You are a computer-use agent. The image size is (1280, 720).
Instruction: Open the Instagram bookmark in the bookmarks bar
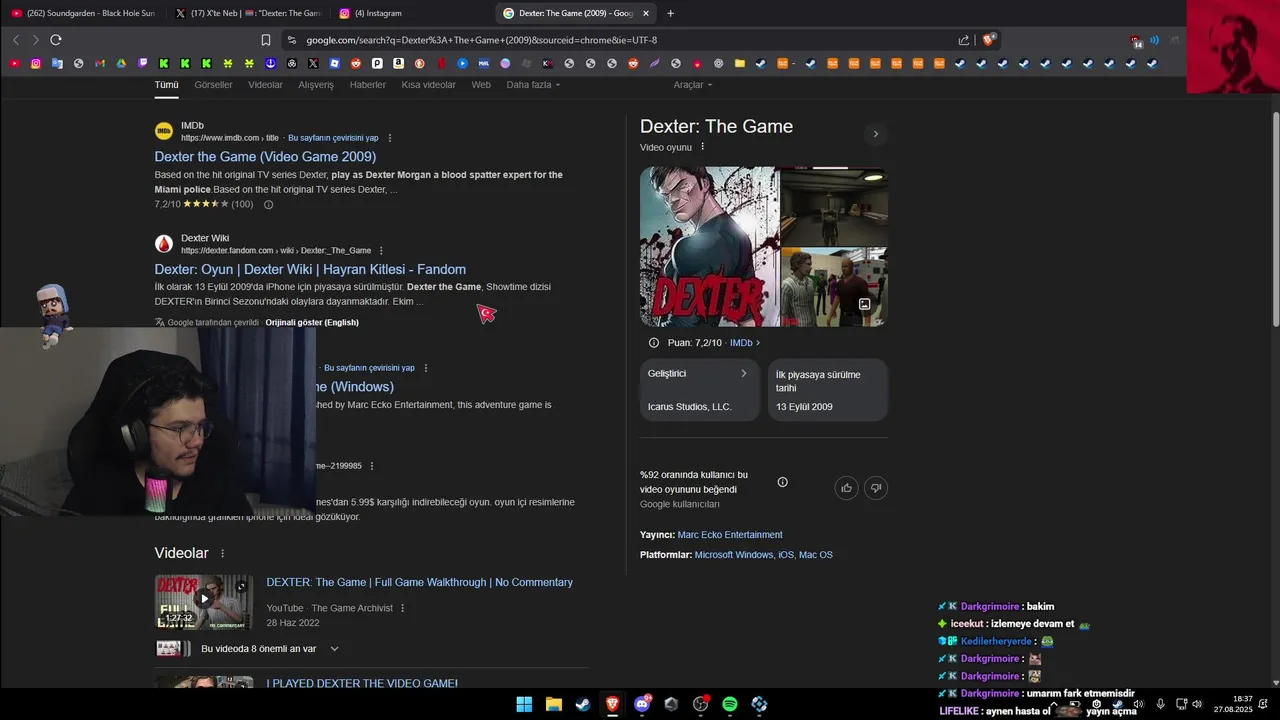click(36, 63)
